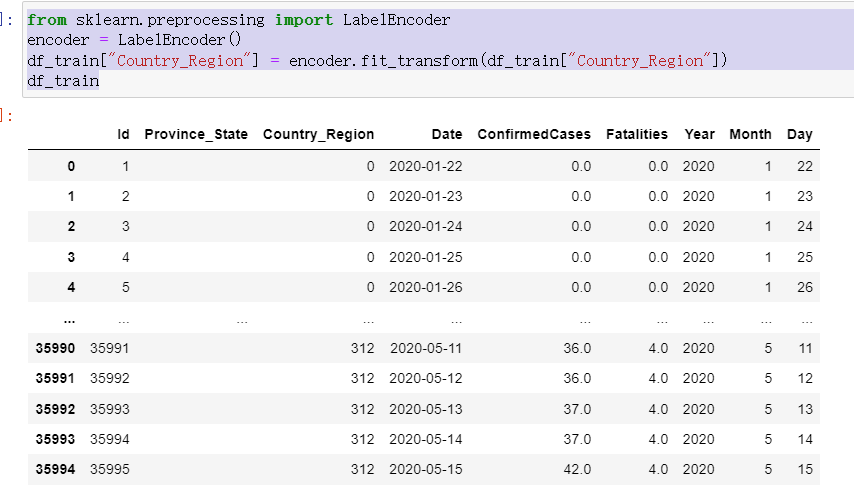Click the final df_train line in code cell

click(62, 80)
